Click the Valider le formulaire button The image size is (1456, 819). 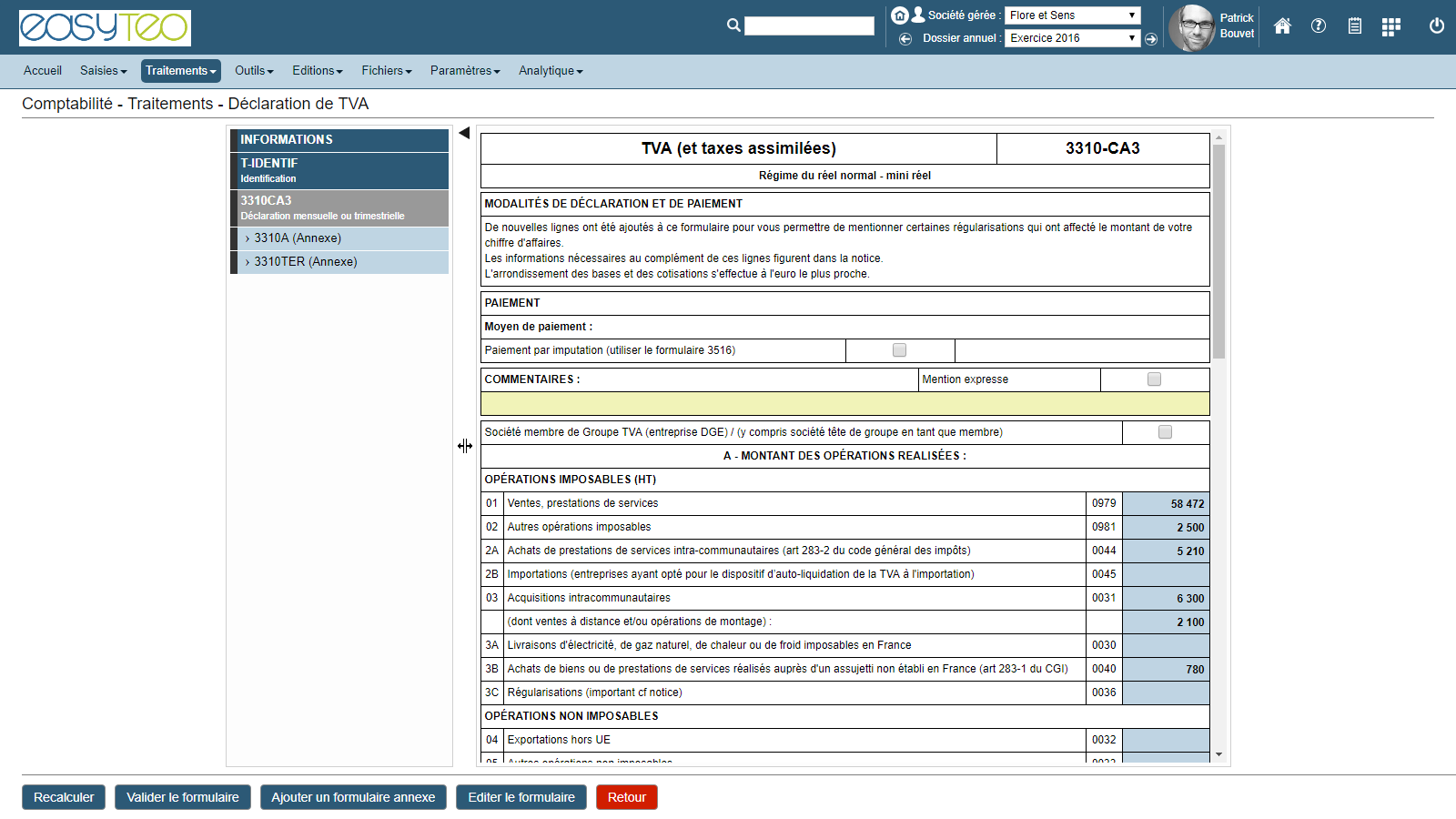coord(183,797)
